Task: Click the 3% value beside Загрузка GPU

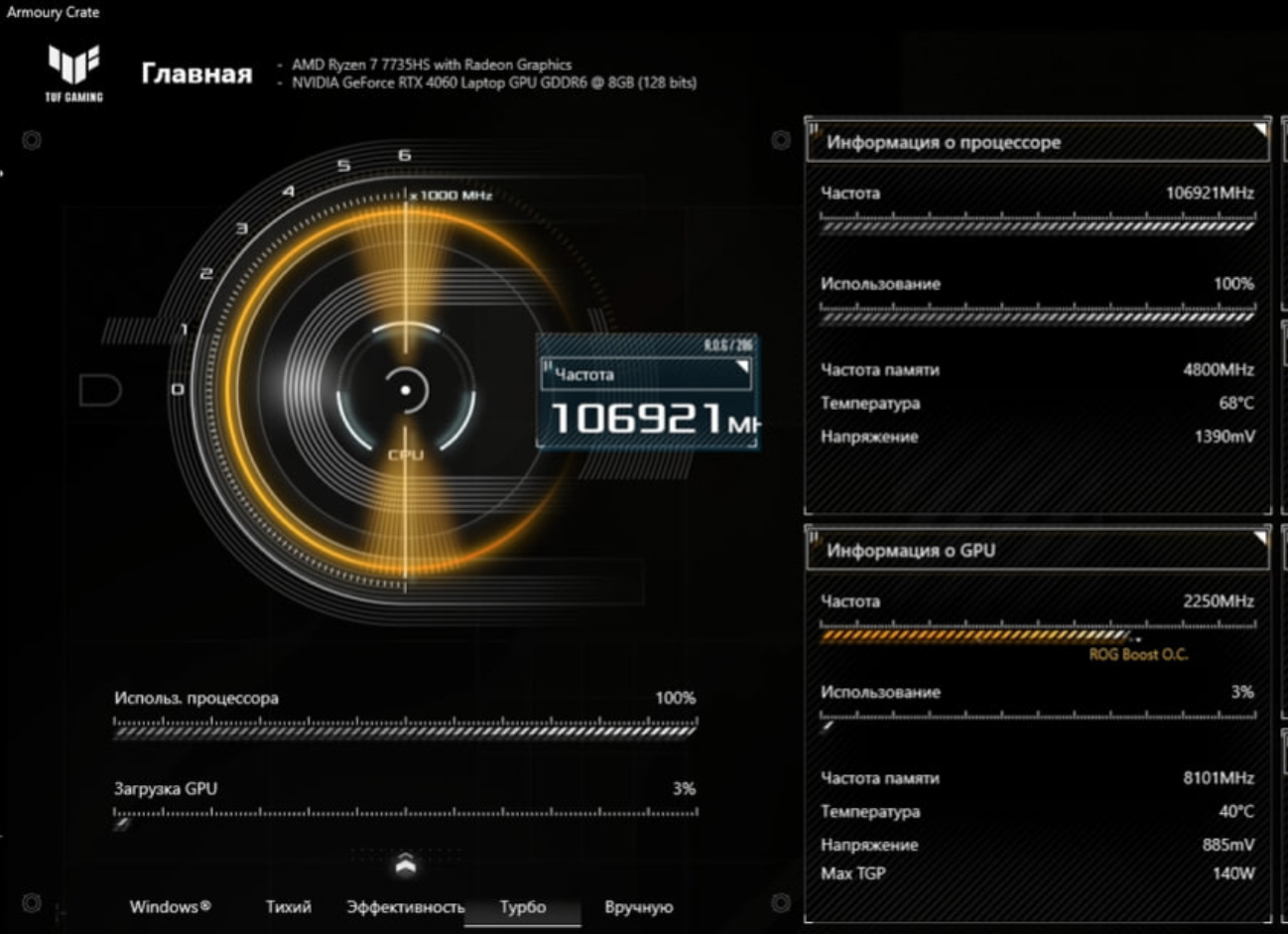Action: [x=684, y=788]
